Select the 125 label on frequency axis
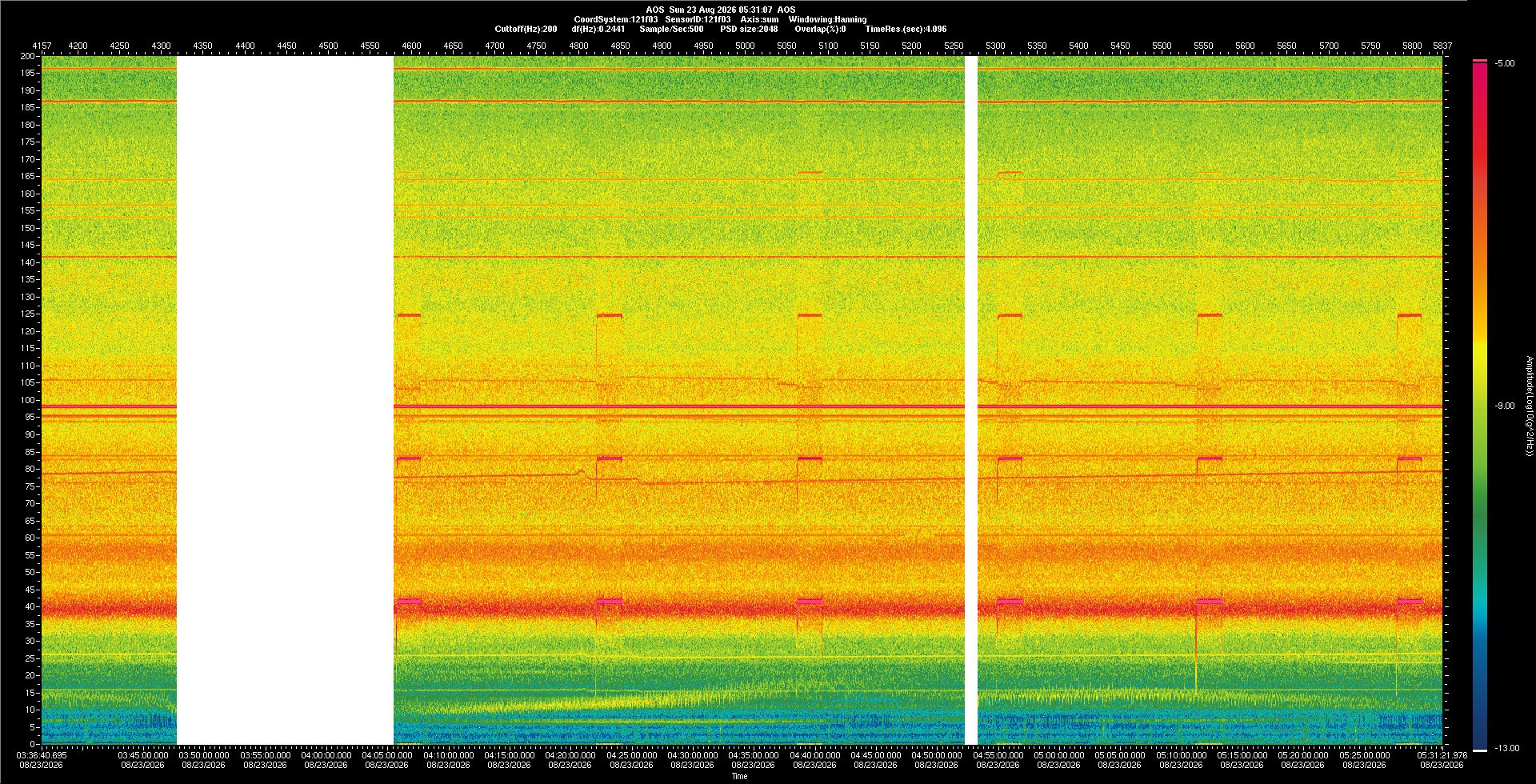Image resolution: width=1536 pixels, height=784 pixels. point(28,314)
